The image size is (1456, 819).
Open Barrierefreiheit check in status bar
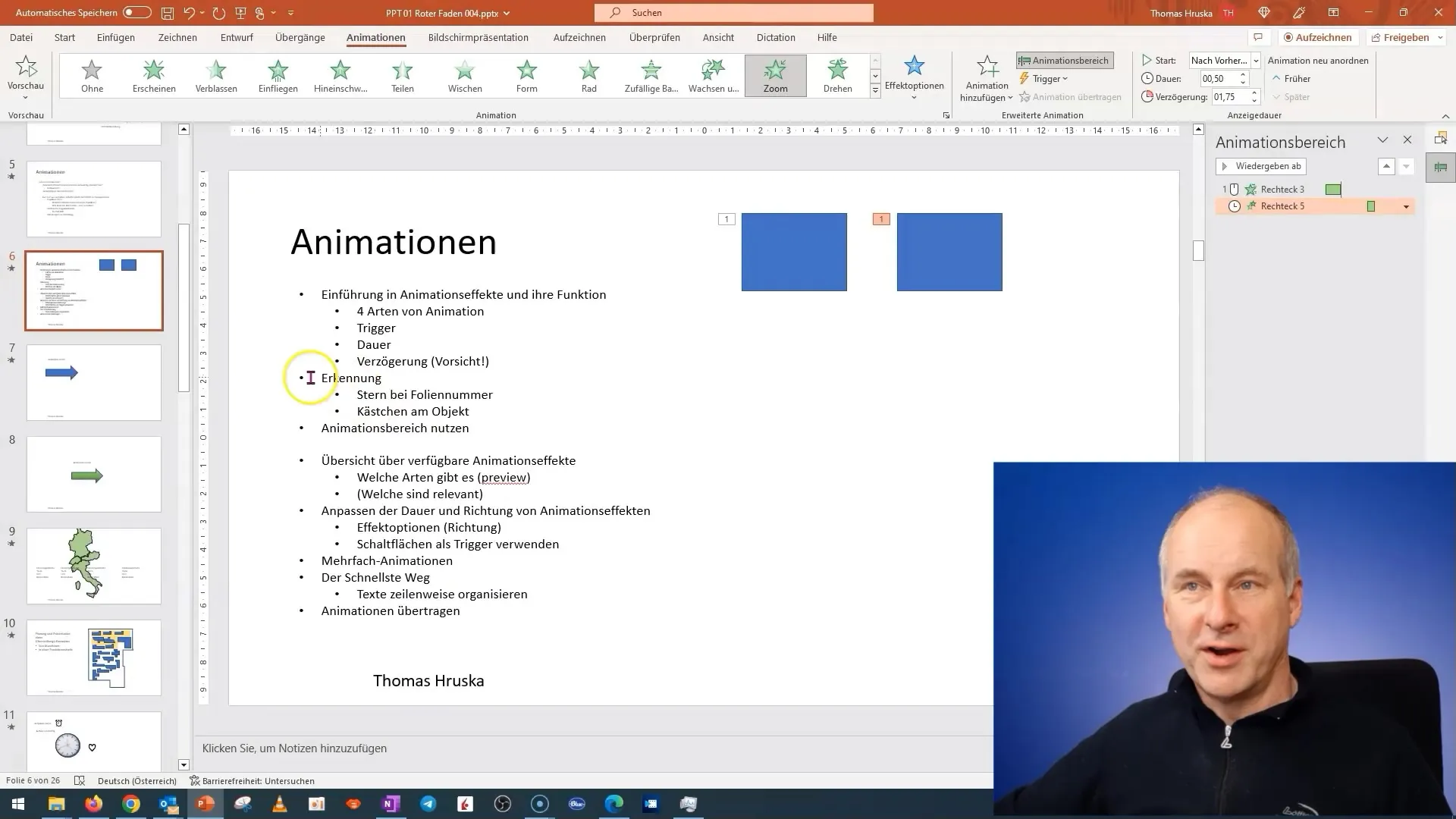coord(252,780)
